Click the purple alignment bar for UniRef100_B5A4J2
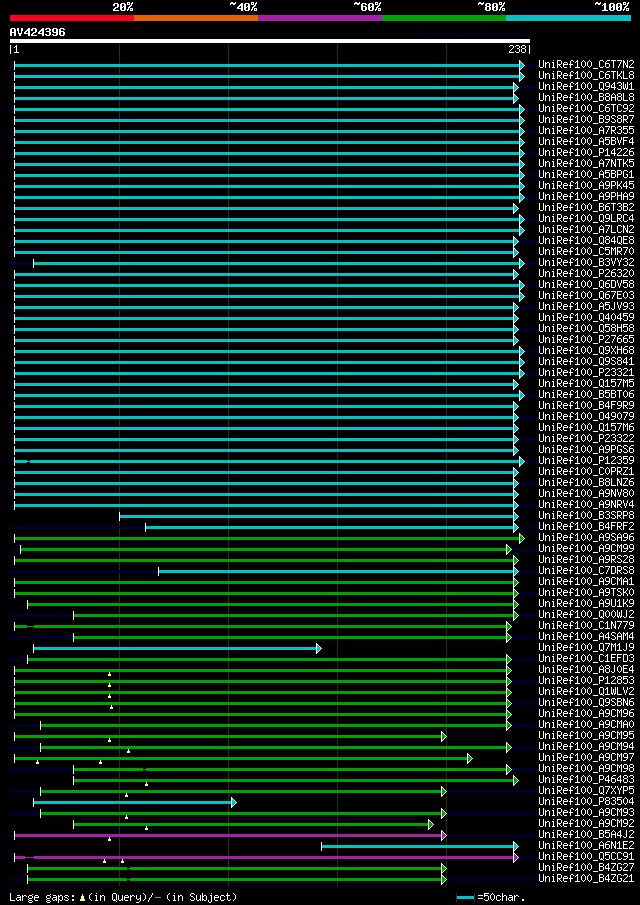Screen dimensions: 640x905 (230, 835)
